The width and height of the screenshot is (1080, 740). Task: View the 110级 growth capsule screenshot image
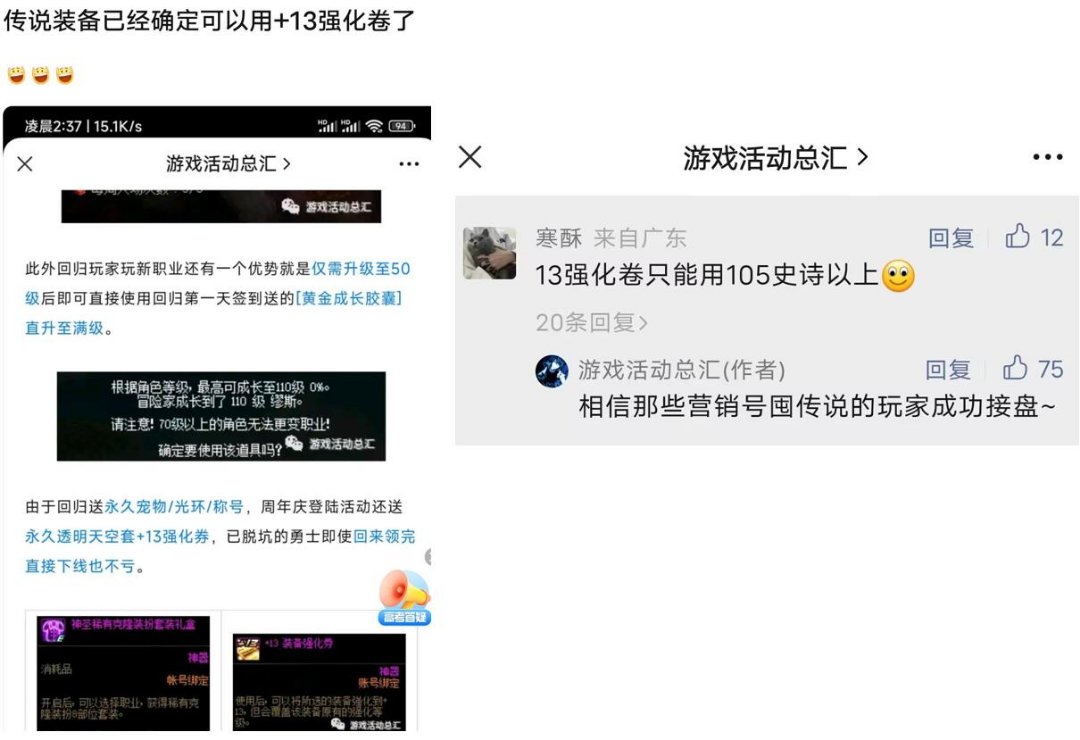[x=221, y=416]
